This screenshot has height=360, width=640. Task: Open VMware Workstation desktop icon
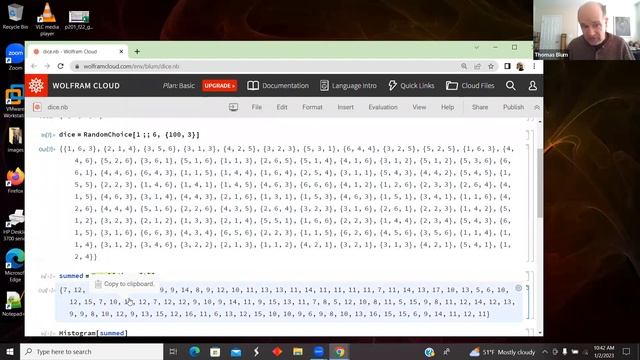15,101
